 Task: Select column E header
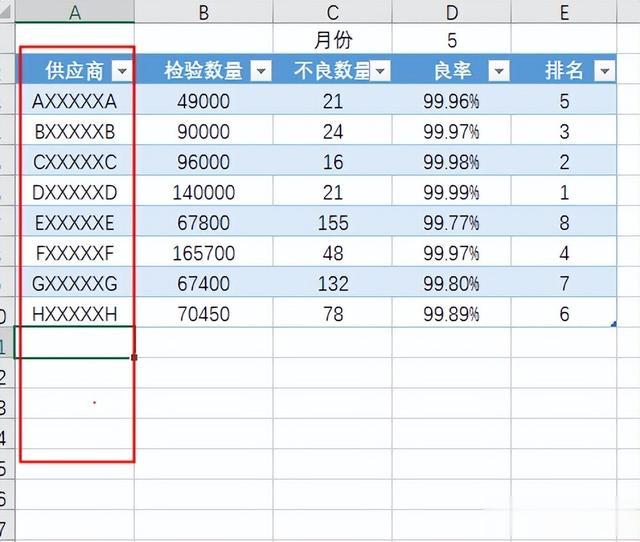564,11
